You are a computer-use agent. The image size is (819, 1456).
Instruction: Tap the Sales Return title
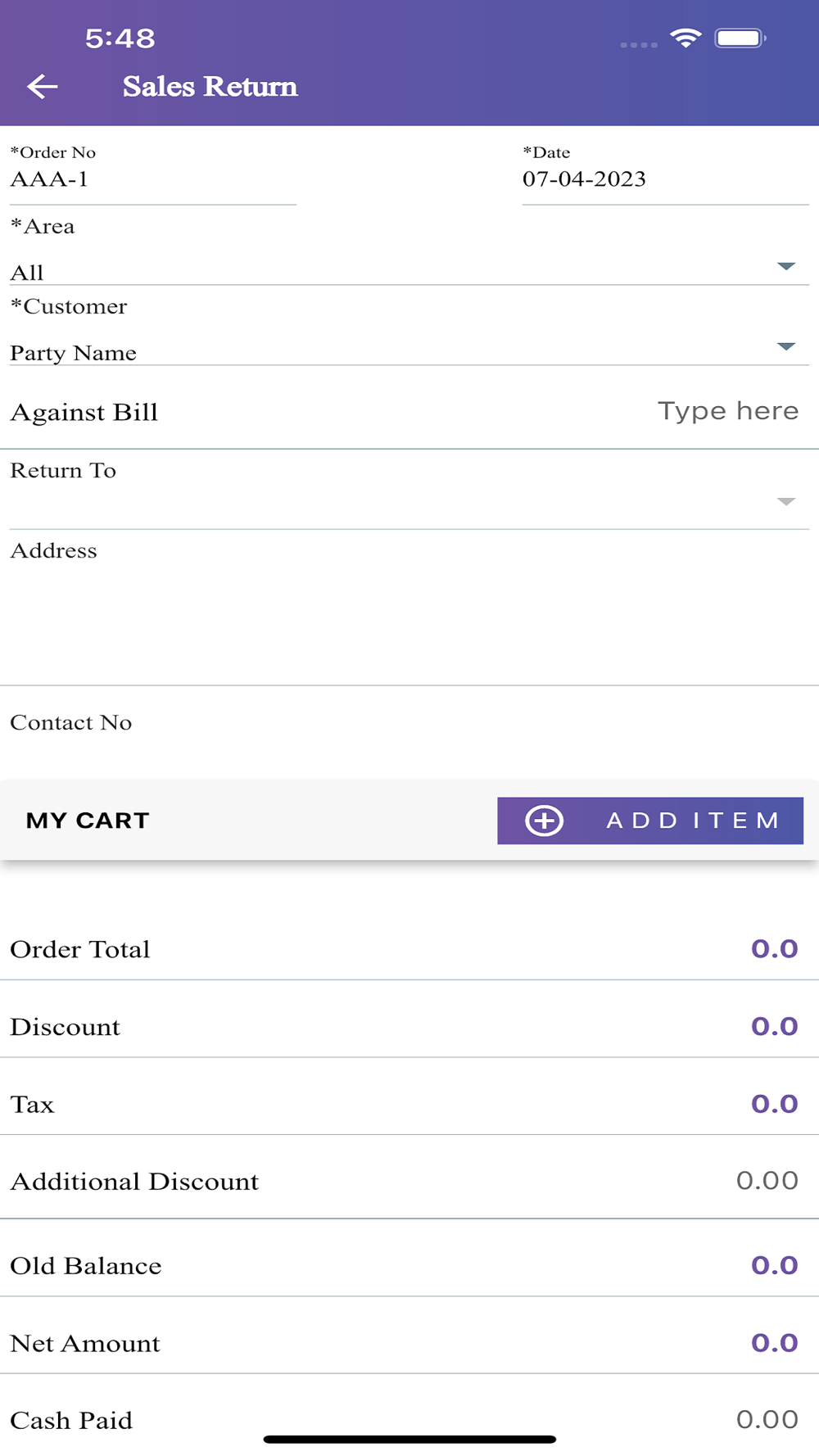coord(210,86)
